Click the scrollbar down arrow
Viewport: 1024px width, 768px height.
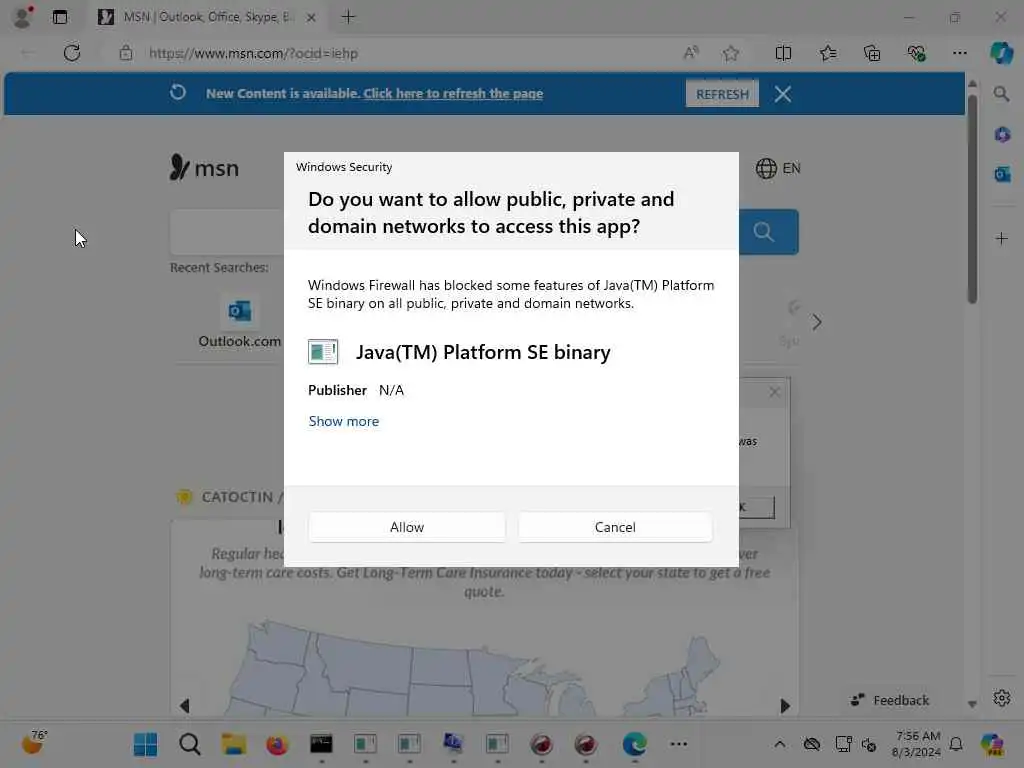pos(972,704)
